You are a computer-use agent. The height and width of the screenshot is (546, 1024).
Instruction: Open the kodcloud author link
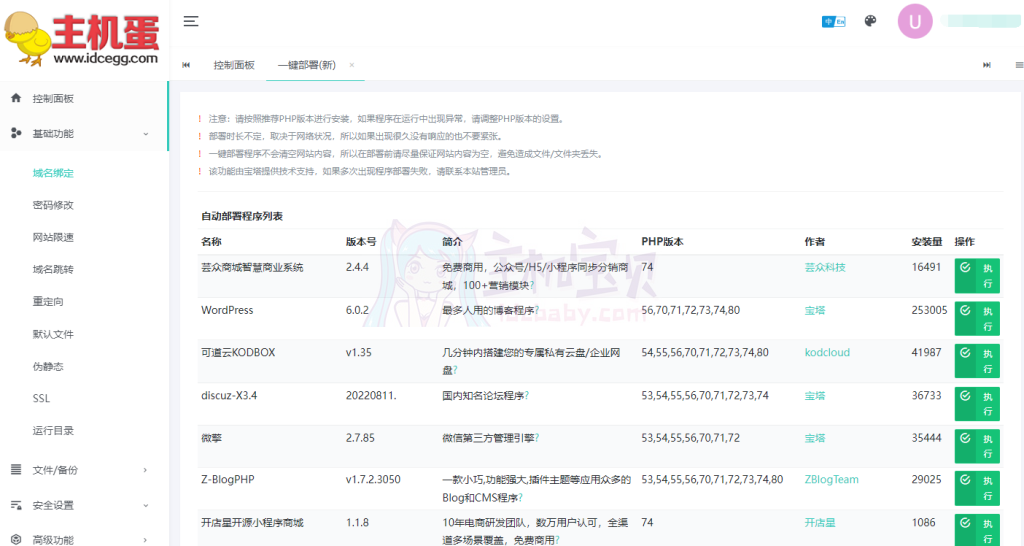click(x=825, y=353)
